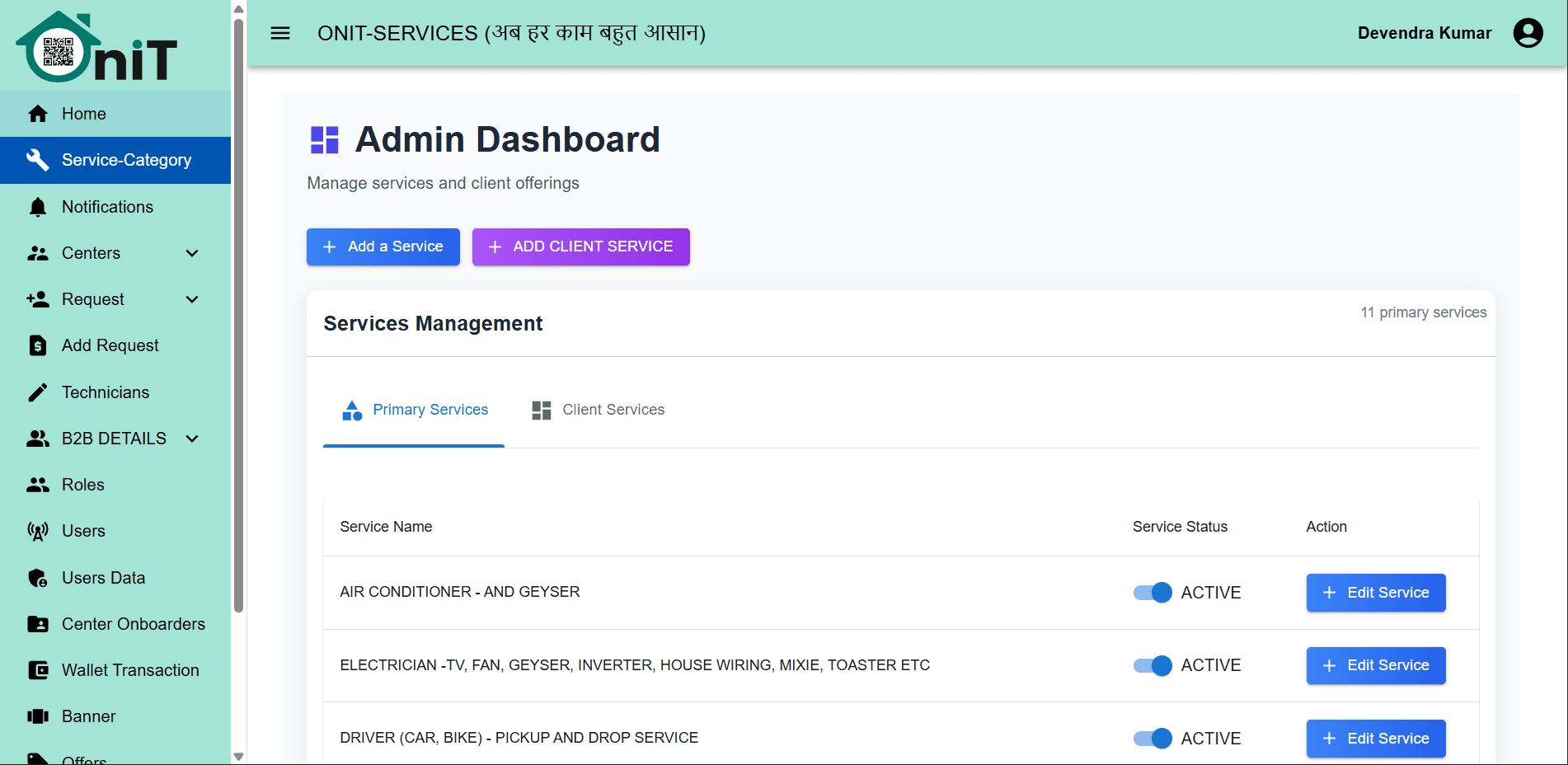Open the B2B DETAILS dropdown
Viewport: 1568px width, 765px height.
pos(192,438)
